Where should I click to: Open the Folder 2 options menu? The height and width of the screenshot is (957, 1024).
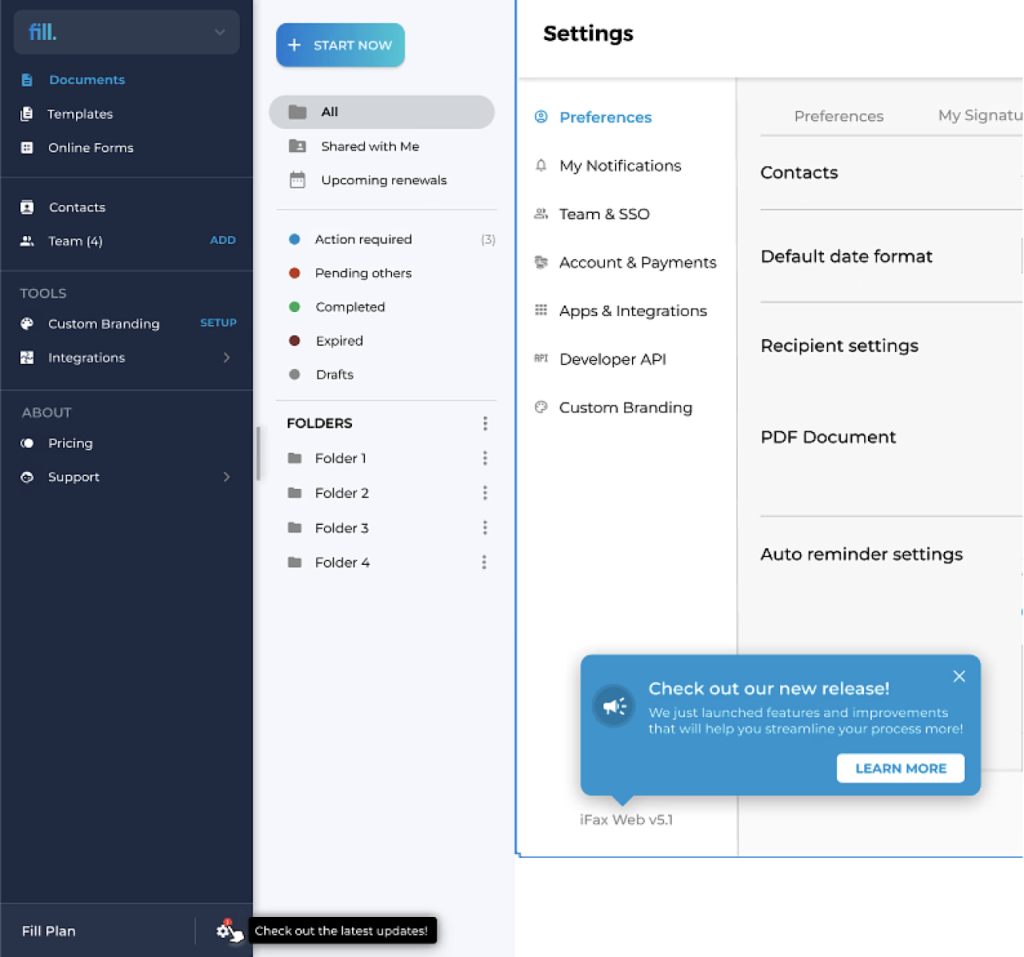(485, 493)
